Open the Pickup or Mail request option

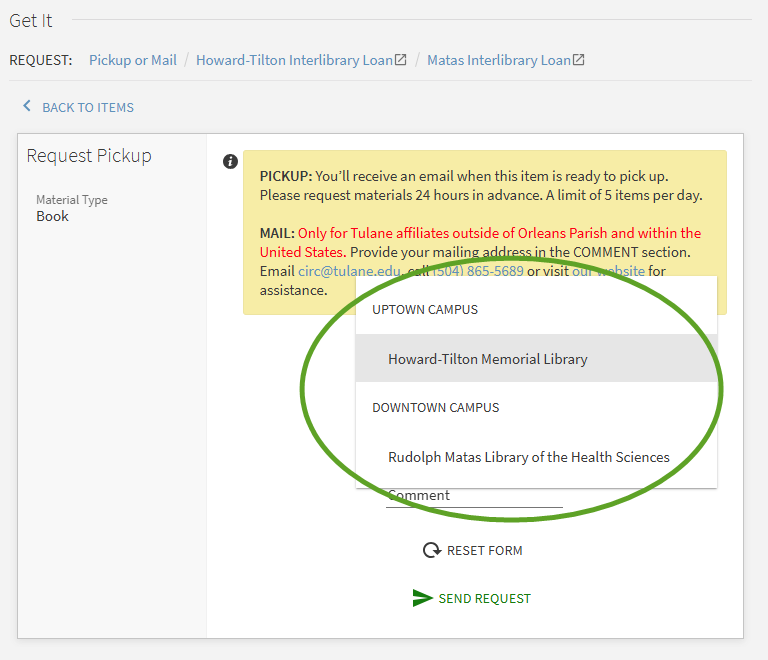(132, 60)
